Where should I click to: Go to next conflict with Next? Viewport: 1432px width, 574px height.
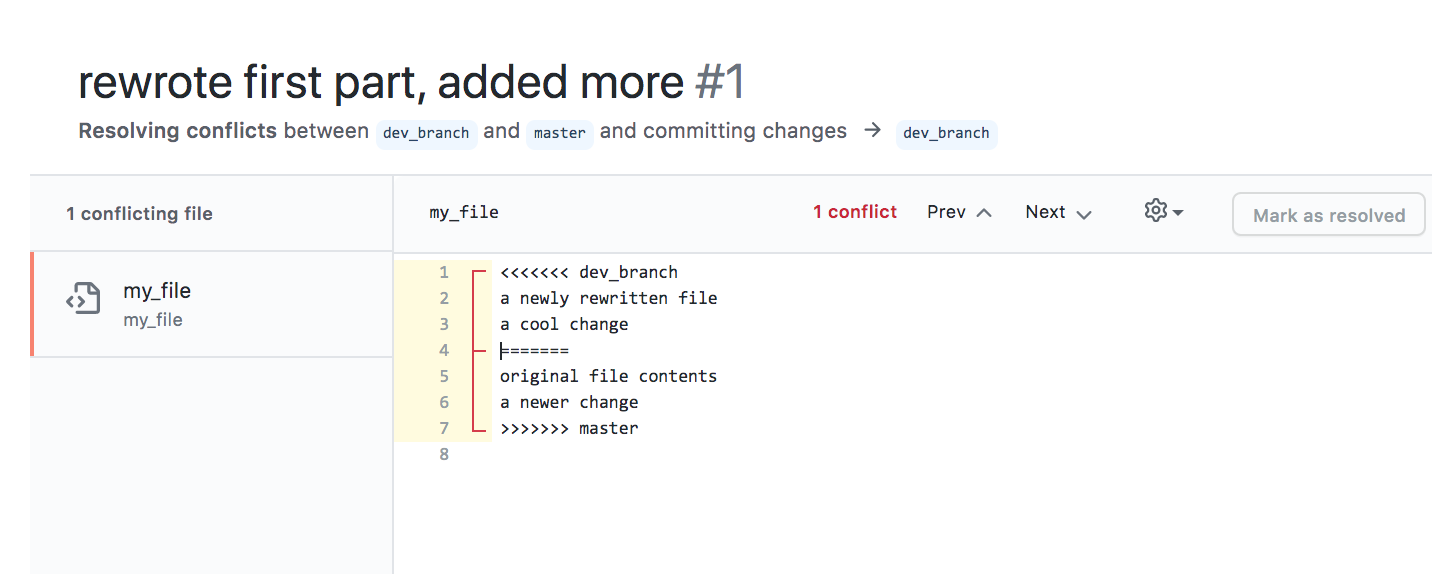(1046, 212)
